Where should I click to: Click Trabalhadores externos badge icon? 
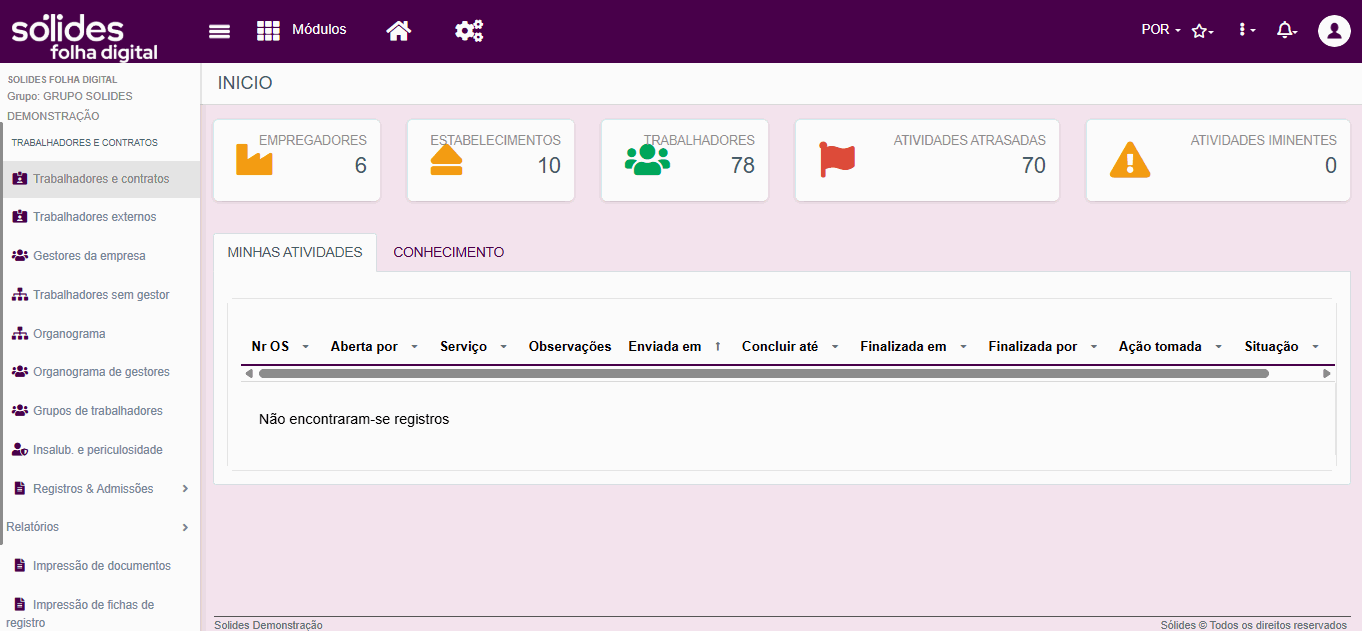(19, 217)
